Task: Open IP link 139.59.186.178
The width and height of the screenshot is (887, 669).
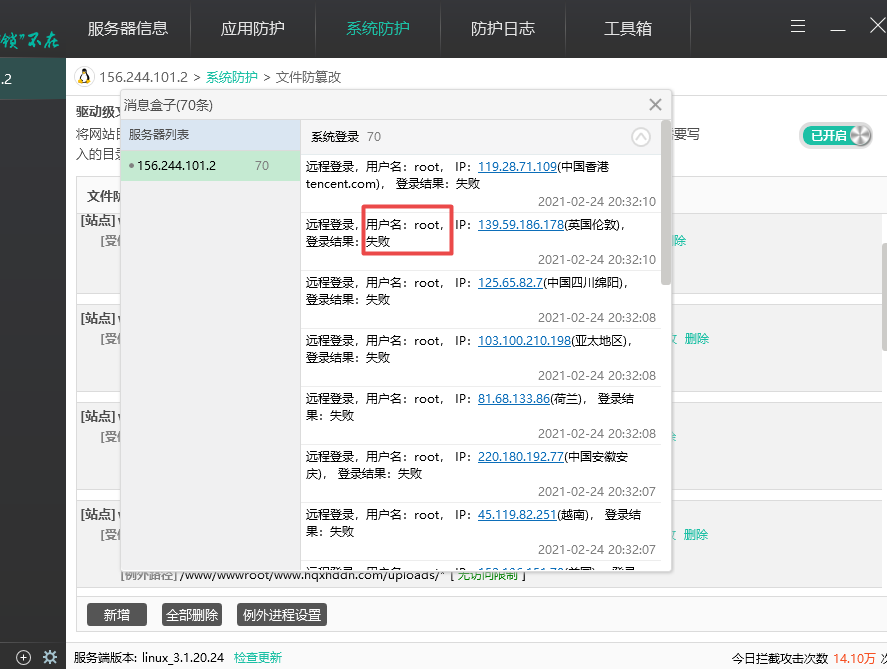Action: coord(520,225)
